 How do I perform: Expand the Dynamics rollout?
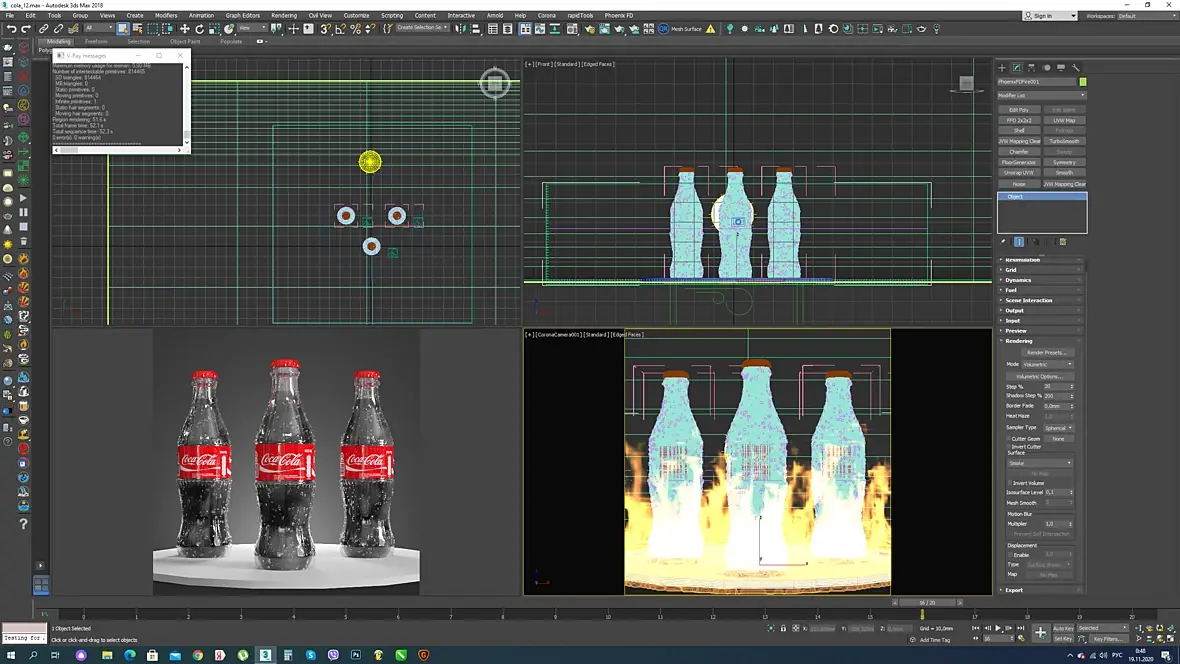pos(1018,280)
